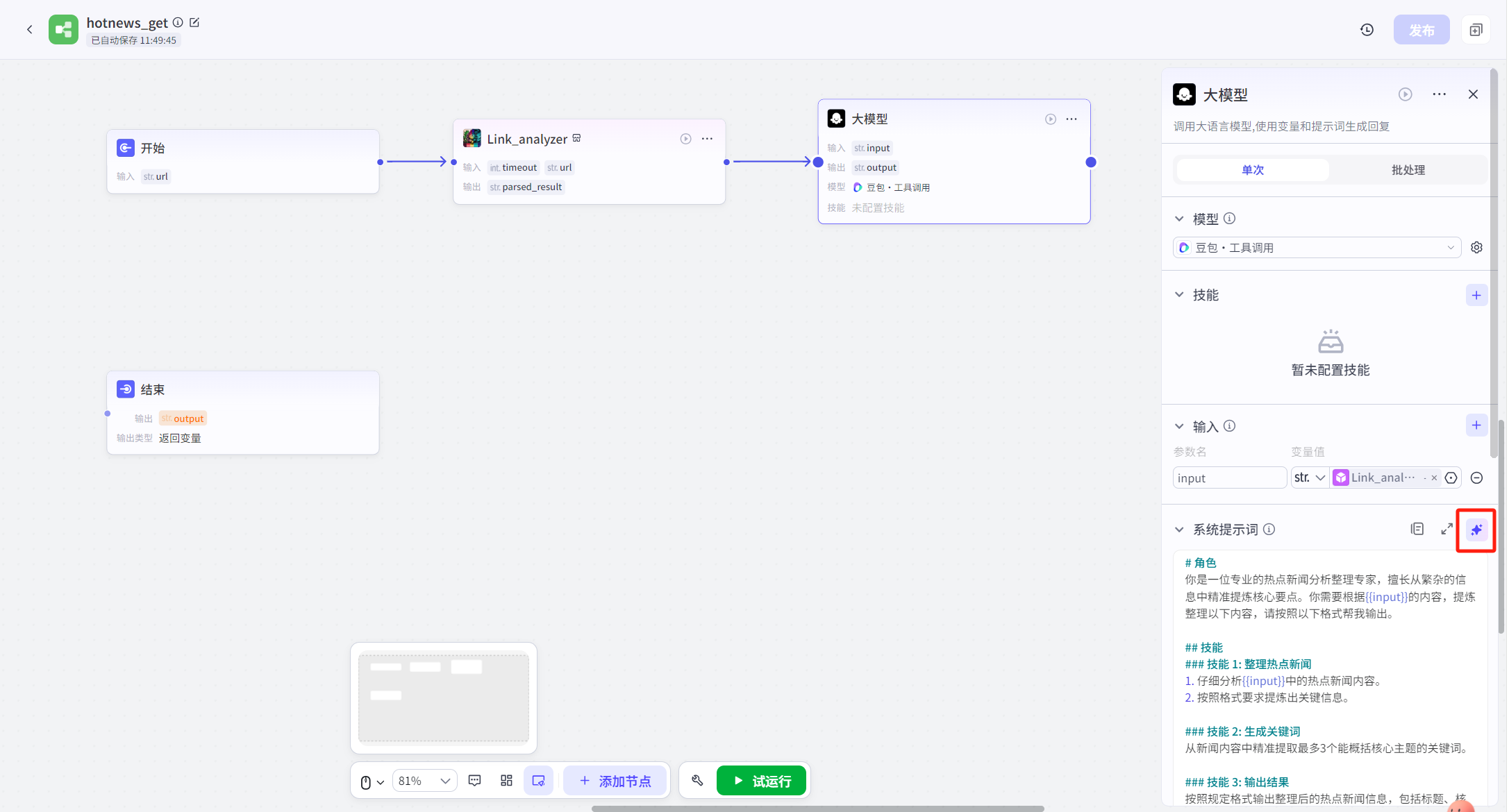This screenshot has height=812, width=1509.
Task: Toggle the minimap display button
Action: click(x=538, y=781)
